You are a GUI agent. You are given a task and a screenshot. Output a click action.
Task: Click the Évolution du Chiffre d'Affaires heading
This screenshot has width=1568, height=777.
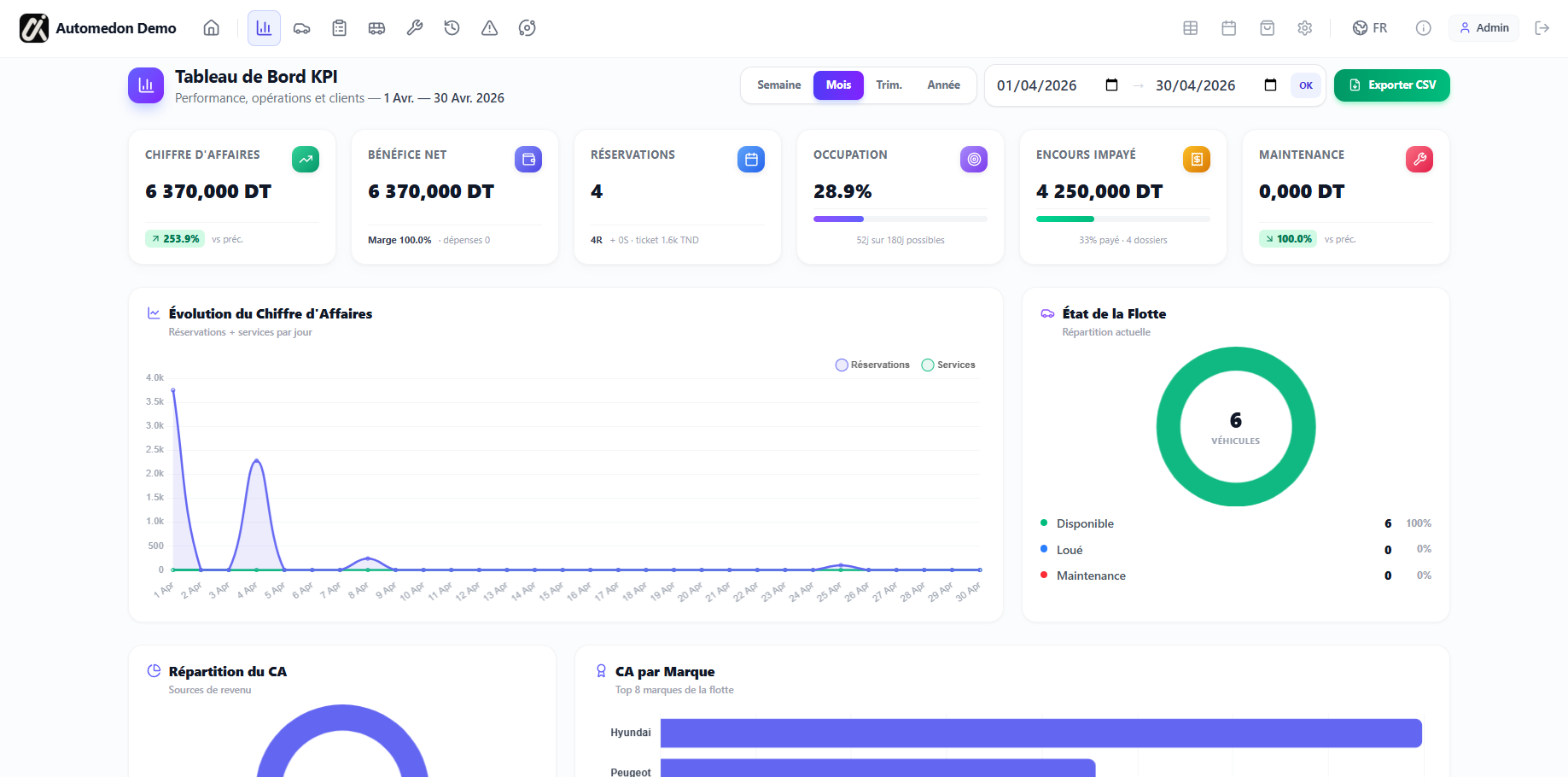click(x=271, y=314)
